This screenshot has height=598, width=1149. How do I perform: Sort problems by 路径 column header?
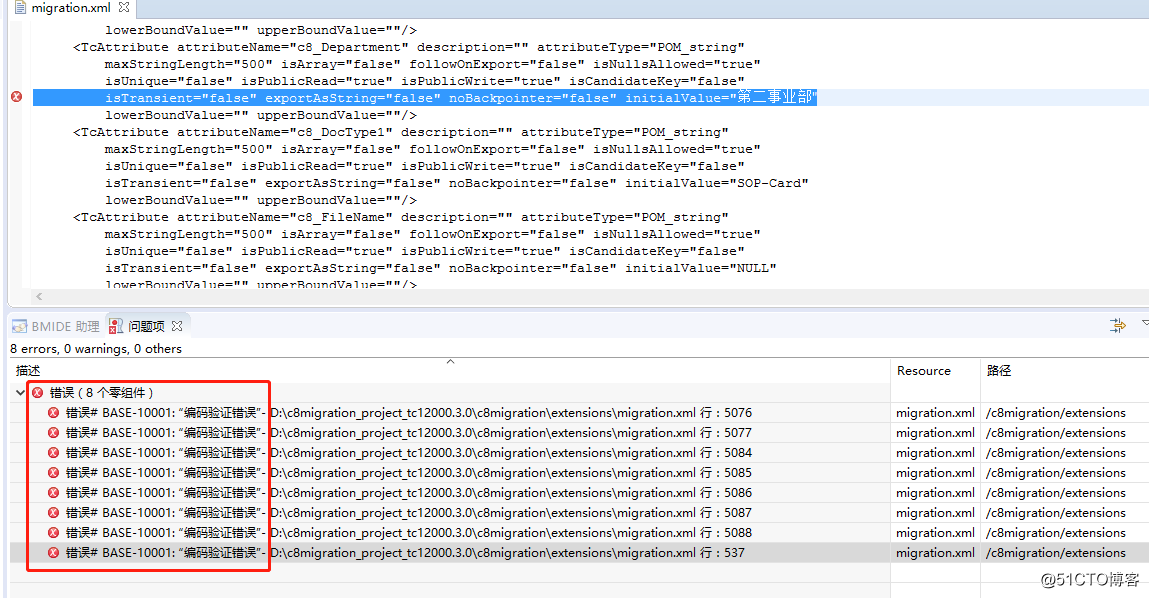point(1065,371)
